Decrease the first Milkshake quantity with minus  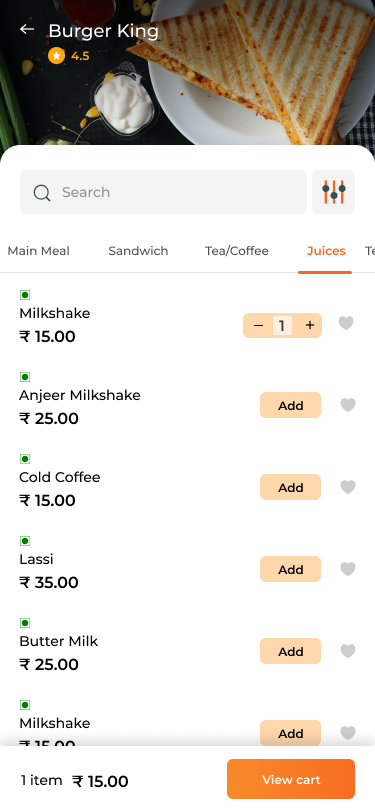pyautogui.click(x=258, y=325)
